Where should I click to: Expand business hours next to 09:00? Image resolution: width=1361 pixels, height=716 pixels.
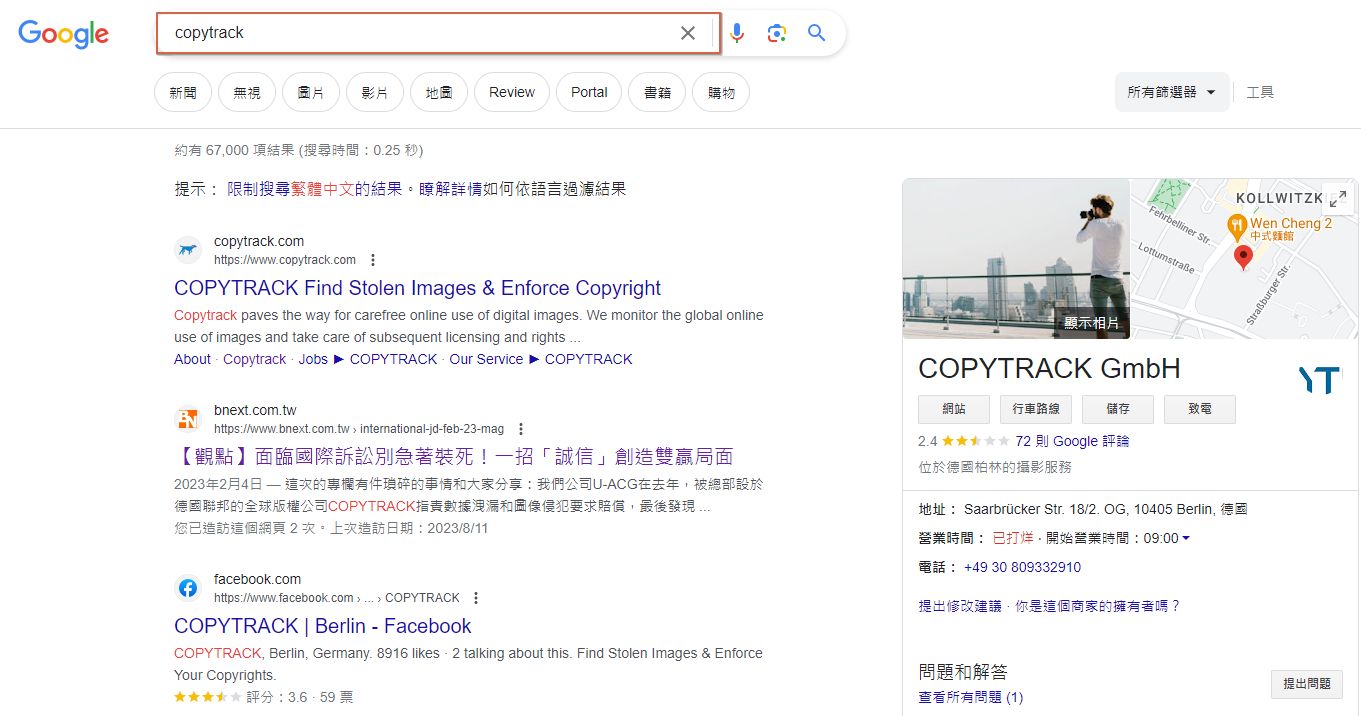pyautogui.click(x=1186, y=538)
